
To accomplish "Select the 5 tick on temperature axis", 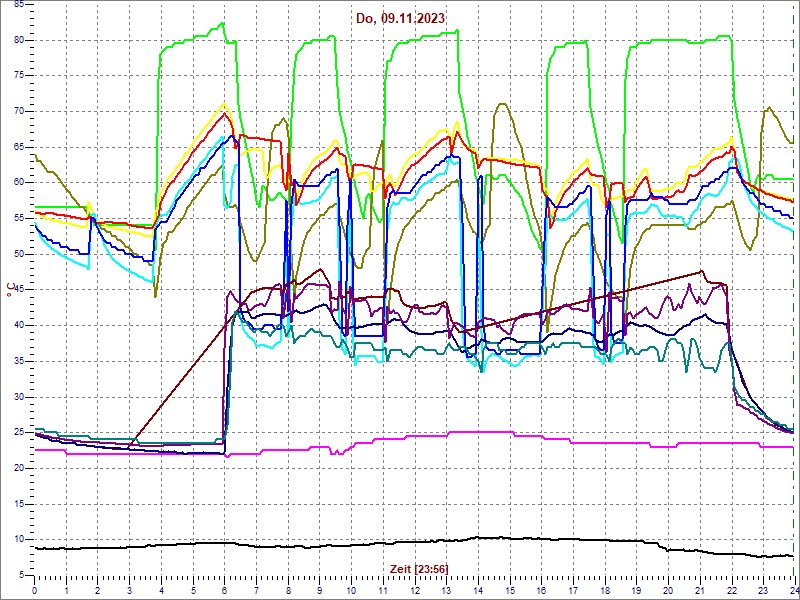I will point(21,576).
